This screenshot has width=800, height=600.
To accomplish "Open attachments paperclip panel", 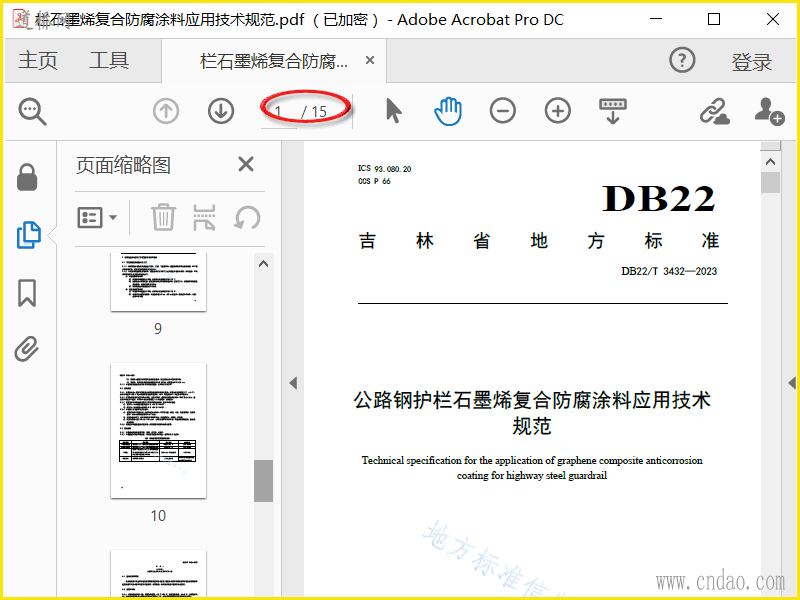I will pos(27,349).
